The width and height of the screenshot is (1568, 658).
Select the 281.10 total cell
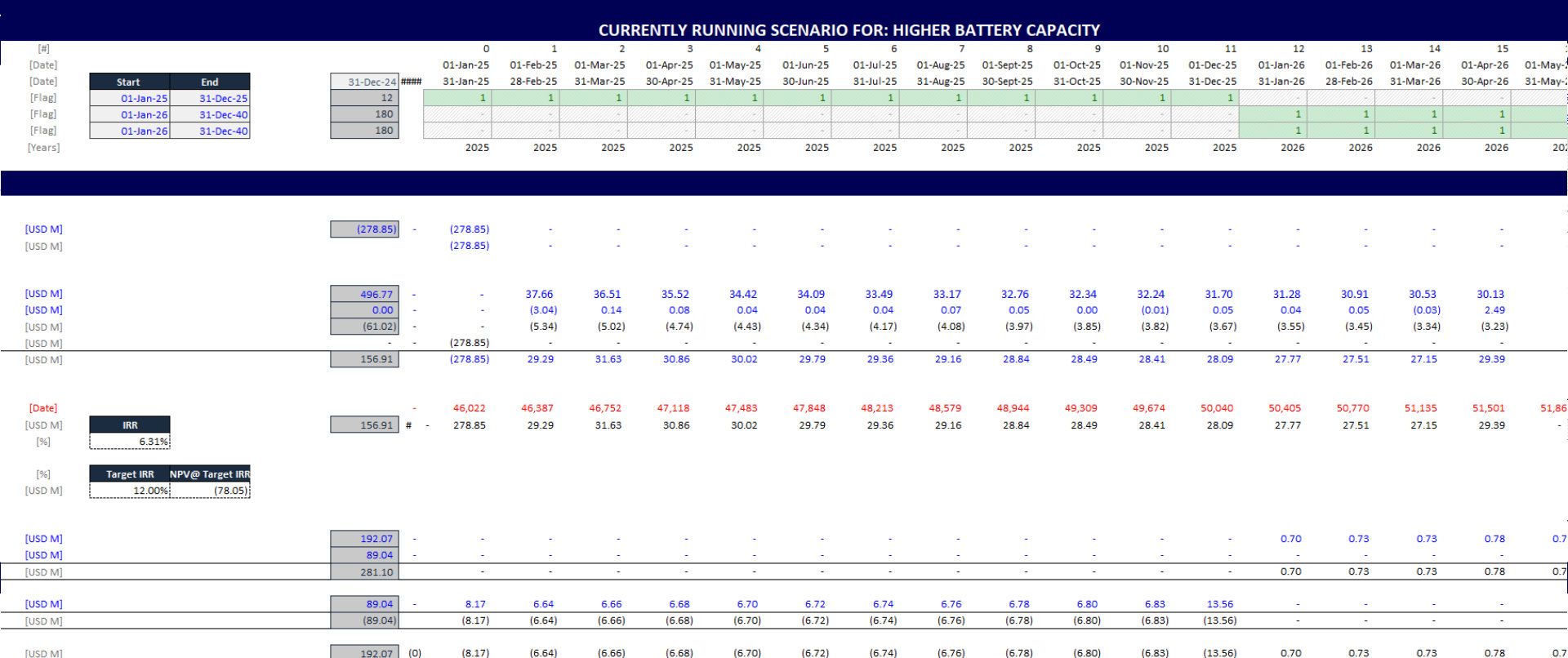point(365,571)
